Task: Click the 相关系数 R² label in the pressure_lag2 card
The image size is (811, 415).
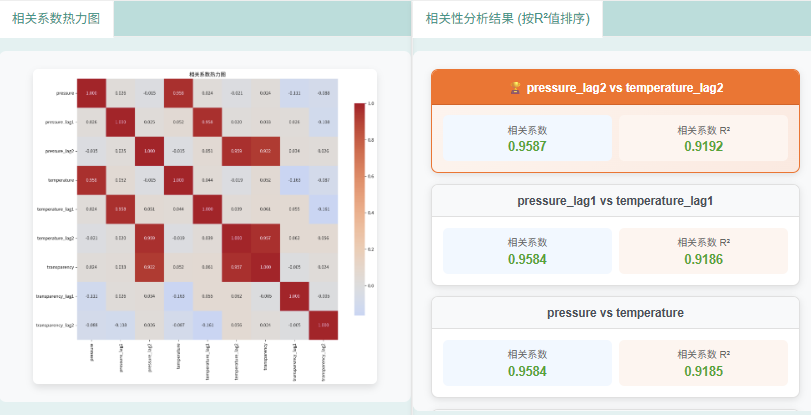Action: click(703, 130)
